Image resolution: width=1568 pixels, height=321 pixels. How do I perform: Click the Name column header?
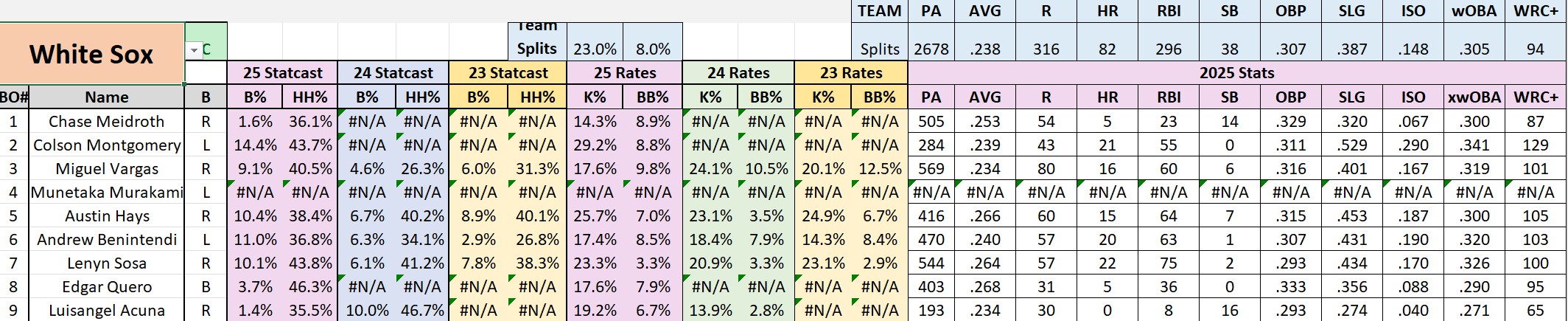(x=107, y=97)
